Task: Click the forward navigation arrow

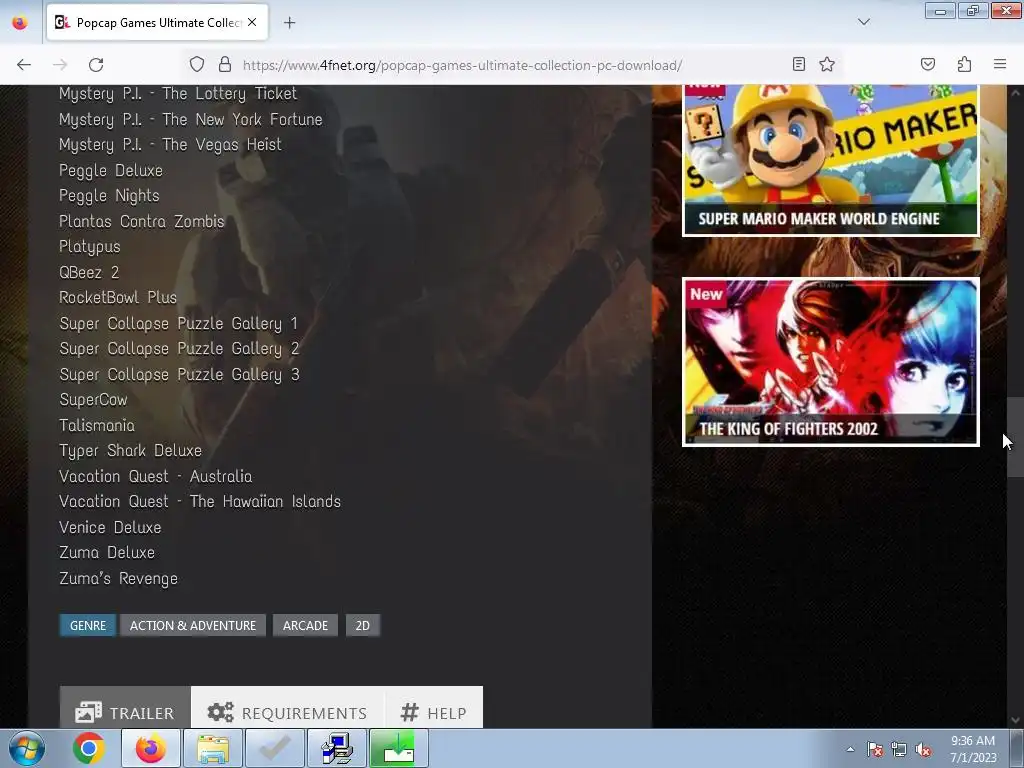Action: 60,65
